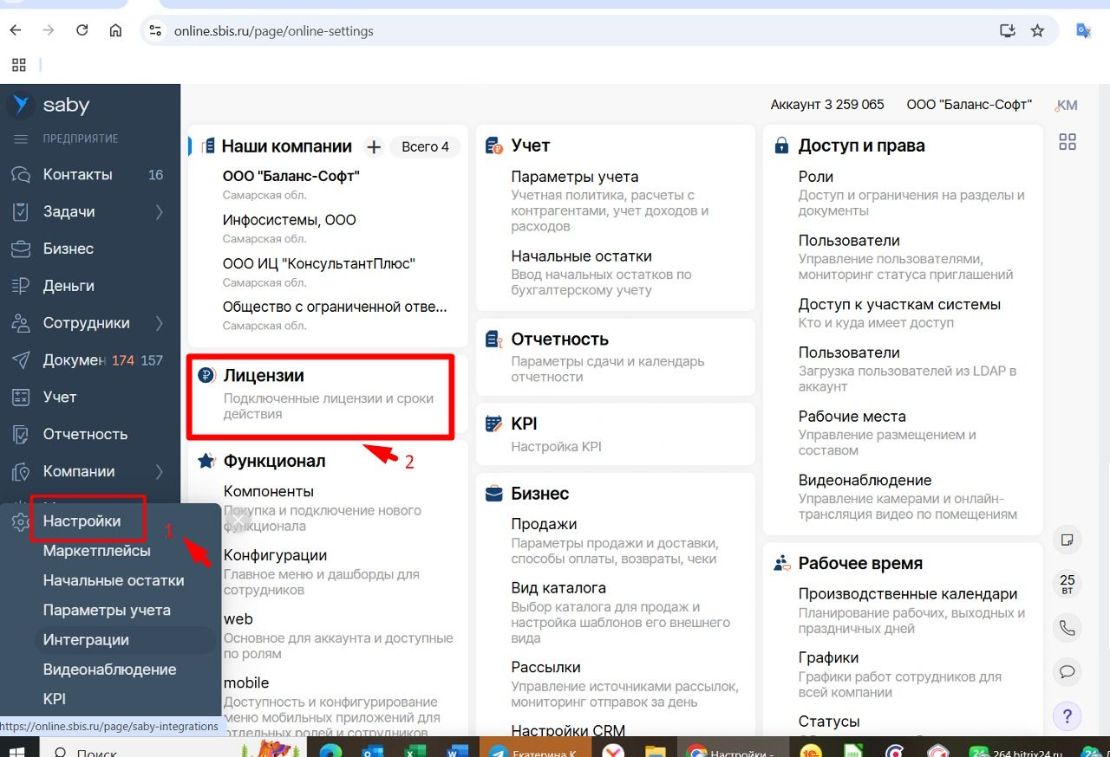Open Документы with counters 174 157
Viewport: 1110px width, 757px height.
click(88, 360)
